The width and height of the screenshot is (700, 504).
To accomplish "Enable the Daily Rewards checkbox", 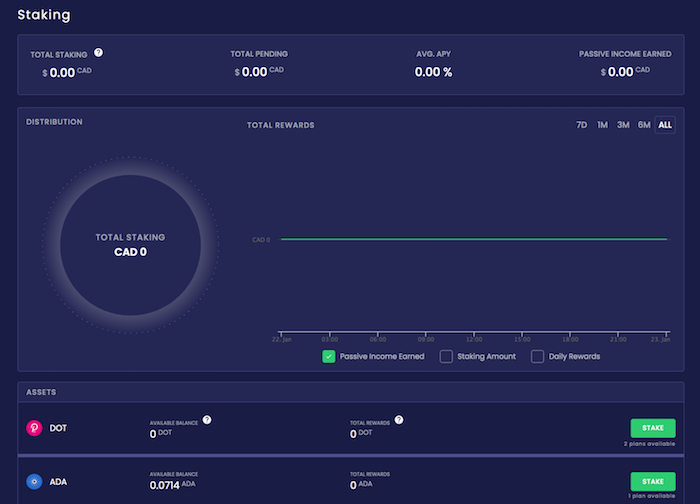I will (538, 356).
